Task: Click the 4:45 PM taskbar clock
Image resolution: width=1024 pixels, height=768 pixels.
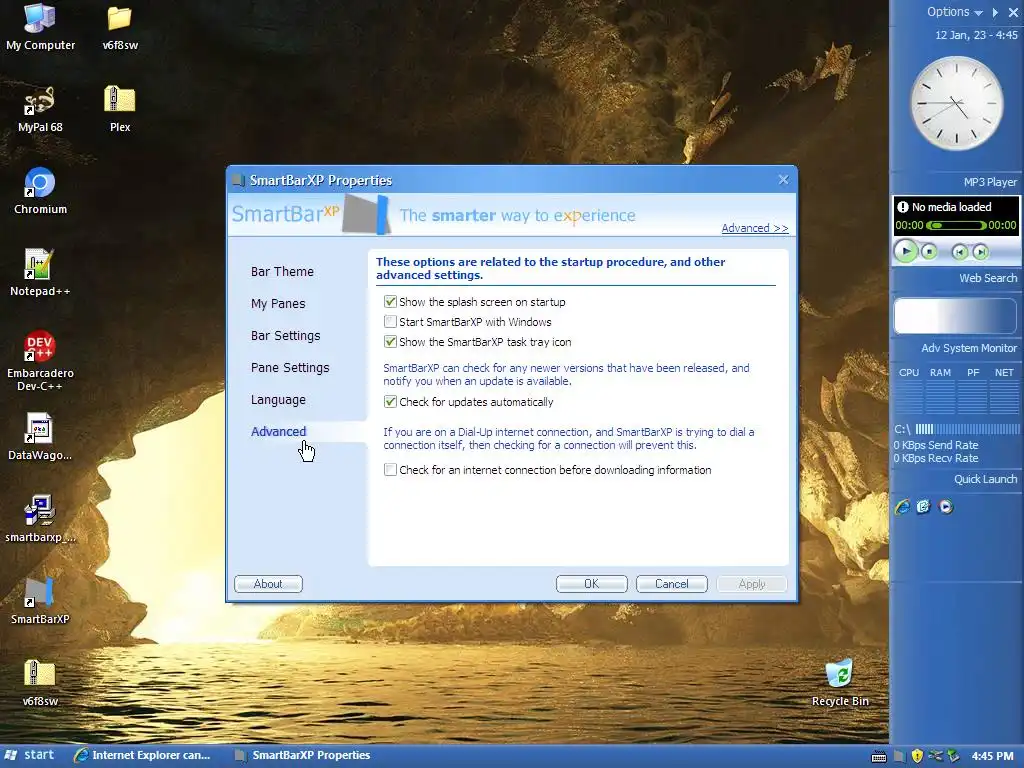Action: (993, 756)
